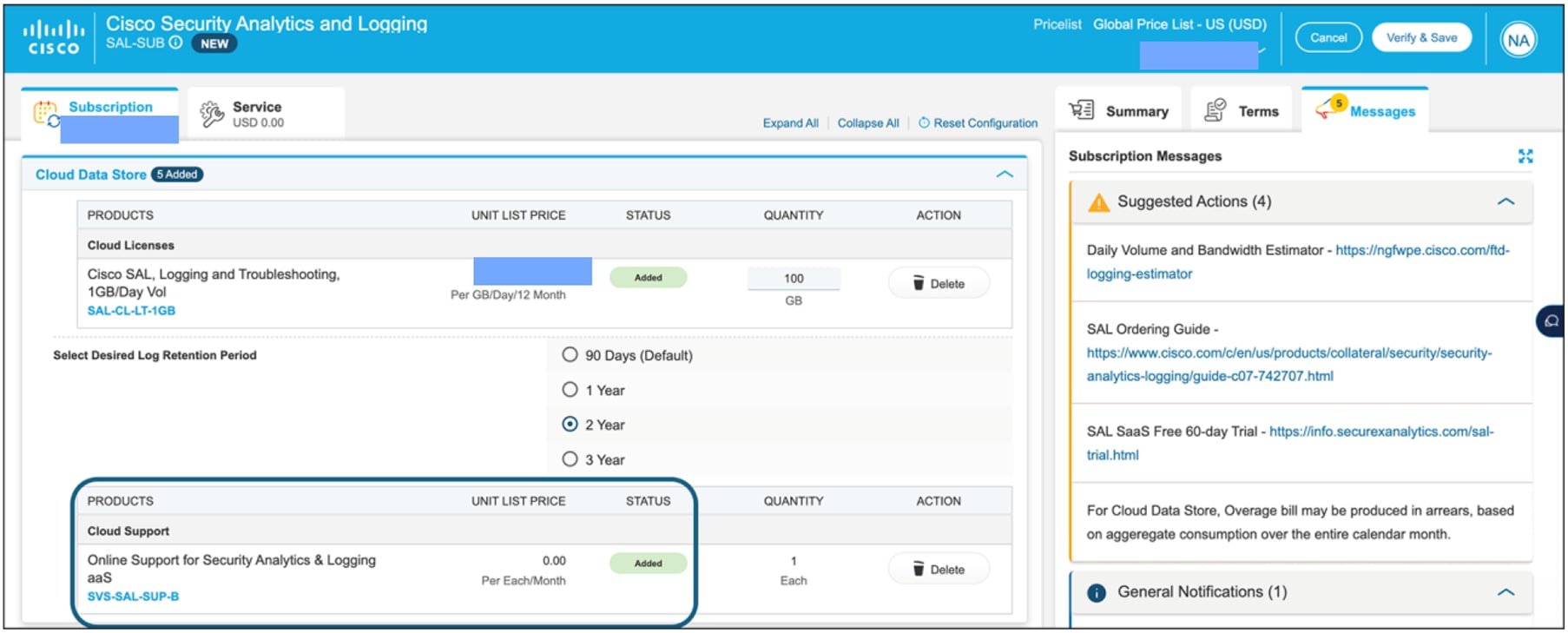1568x633 pixels.
Task: Click the Service gear-wrench icon
Action: (212, 114)
